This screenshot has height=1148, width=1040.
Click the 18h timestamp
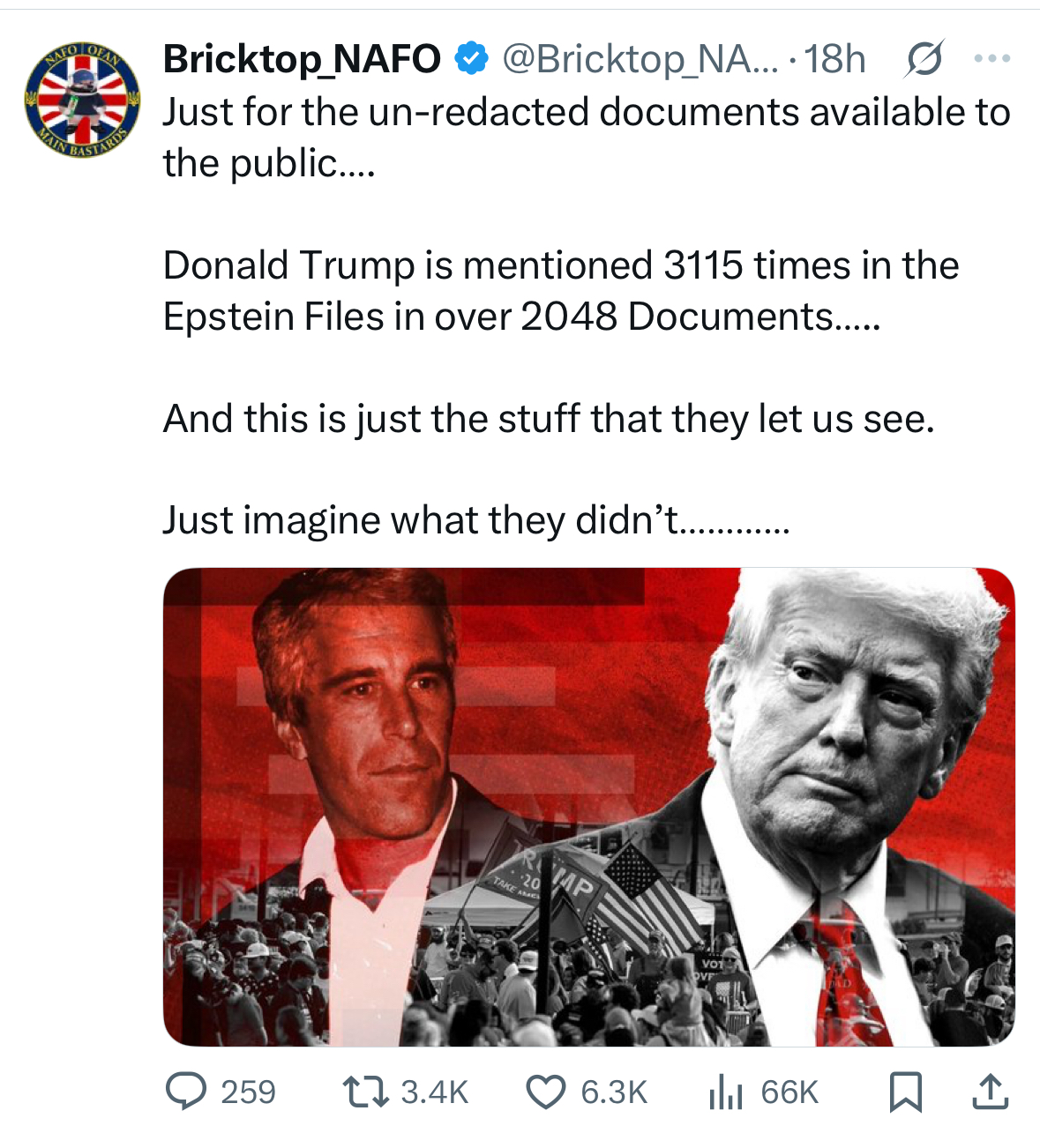[x=834, y=59]
